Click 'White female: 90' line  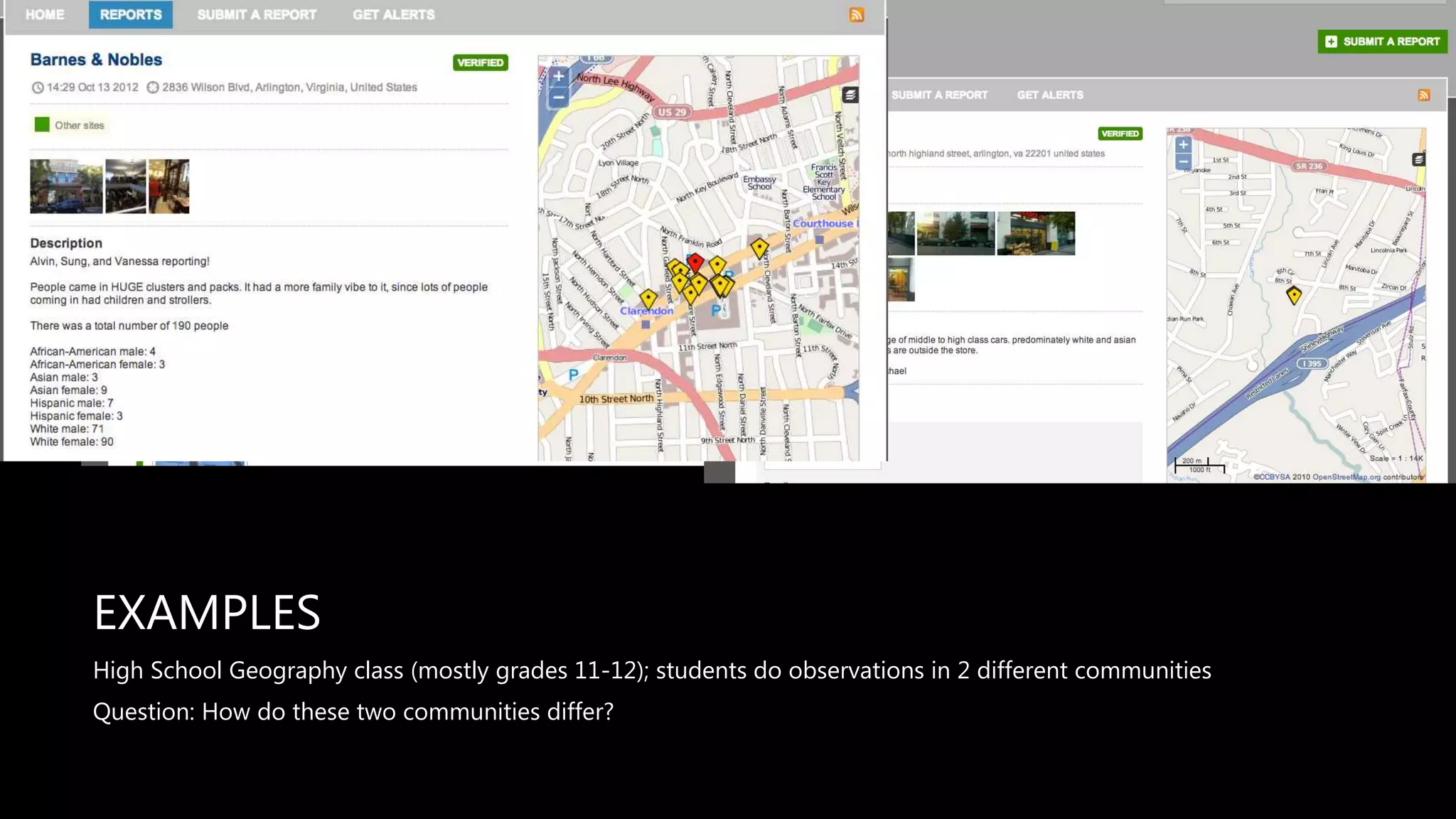[x=72, y=441]
